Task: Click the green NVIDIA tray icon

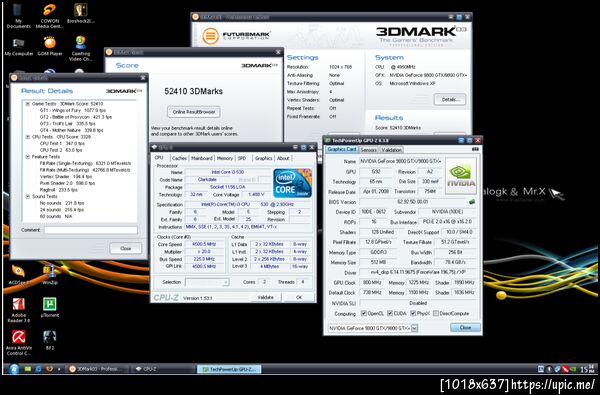Action: [572, 369]
